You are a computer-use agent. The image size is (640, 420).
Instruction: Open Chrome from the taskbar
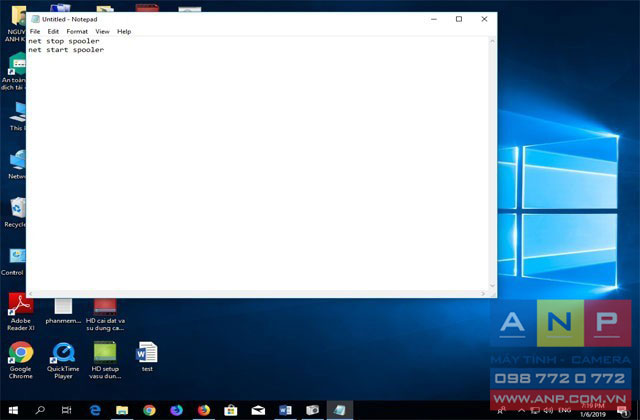[149, 410]
